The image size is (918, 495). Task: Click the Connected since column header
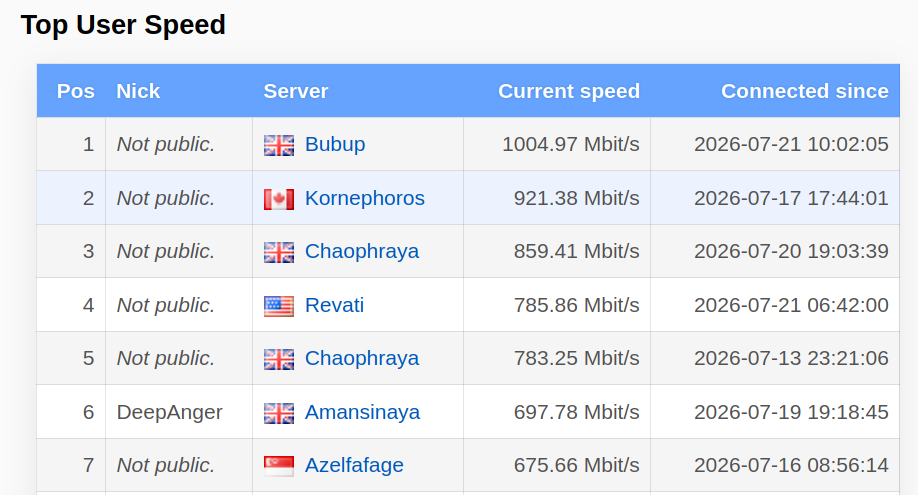[x=804, y=91]
